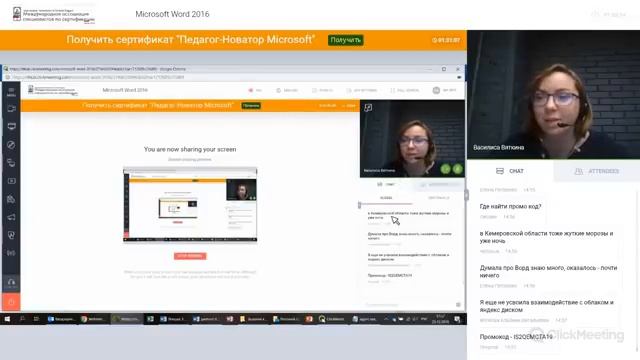Click the AV avatar icon in the shared-screen toolbar
Image resolution: width=640 pixels, height=360 pixels.
436,90
